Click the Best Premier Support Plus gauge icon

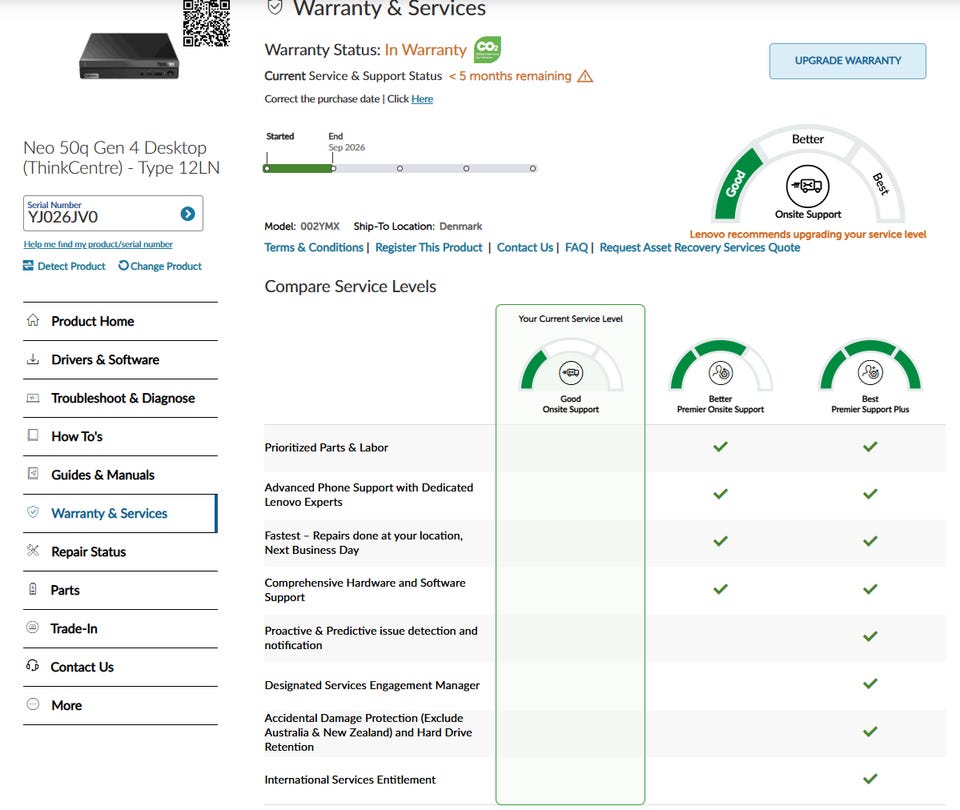click(870, 372)
